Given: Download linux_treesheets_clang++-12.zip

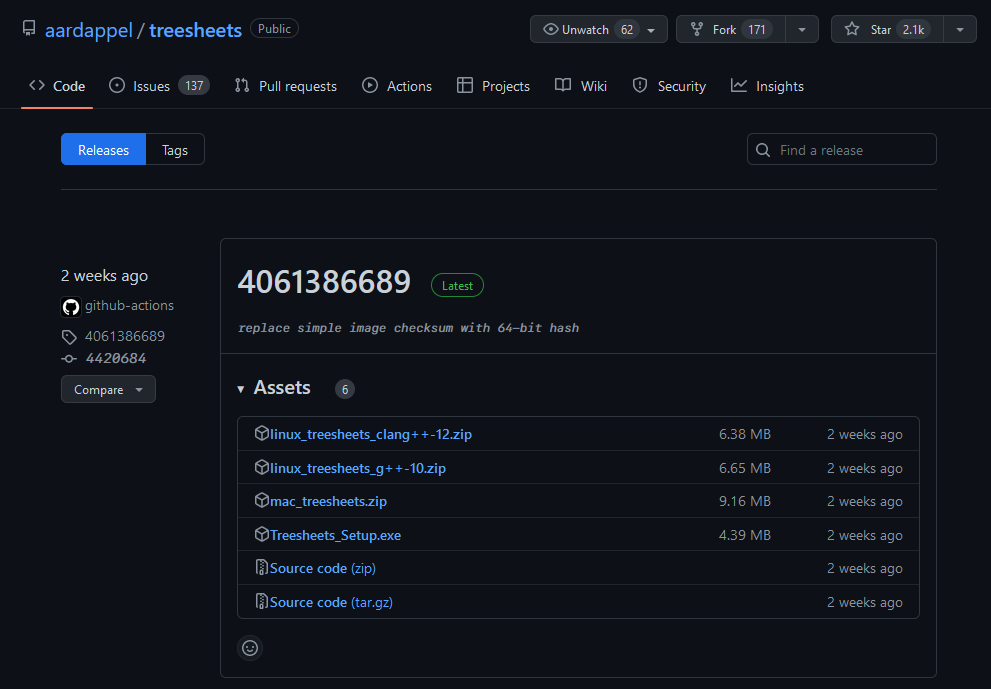Looking at the screenshot, I should (x=371, y=434).
